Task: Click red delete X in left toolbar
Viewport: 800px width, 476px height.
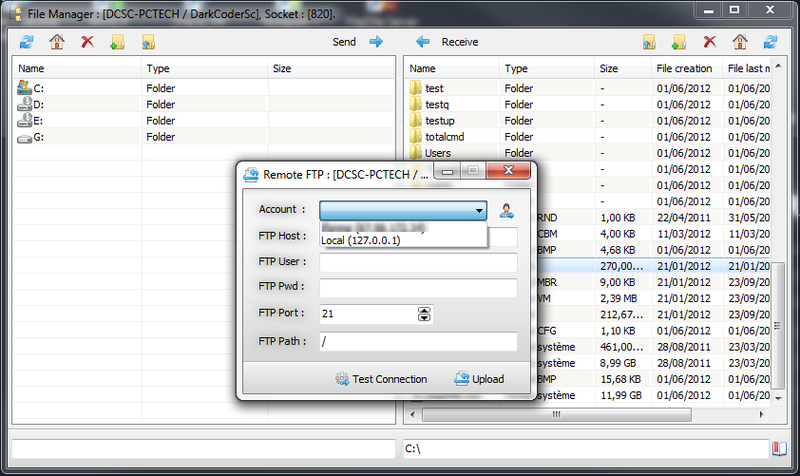Action: pyautogui.click(x=88, y=41)
